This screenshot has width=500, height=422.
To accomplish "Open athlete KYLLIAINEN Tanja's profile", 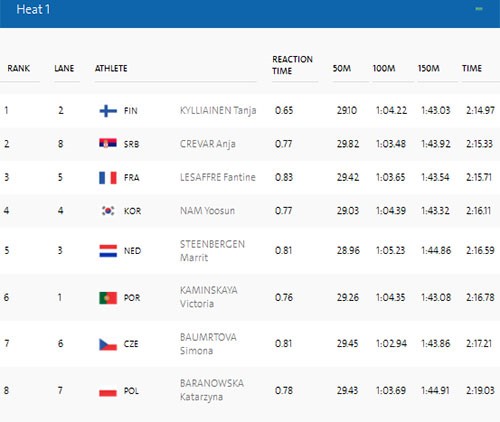I will click(218, 110).
